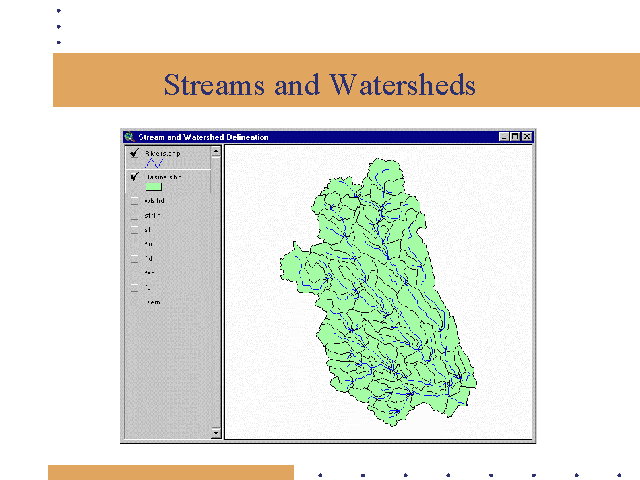Viewport: 640px width, 480px height.
Task: Turn on the 'fd' grid theme checkbox
Action: 134,257
